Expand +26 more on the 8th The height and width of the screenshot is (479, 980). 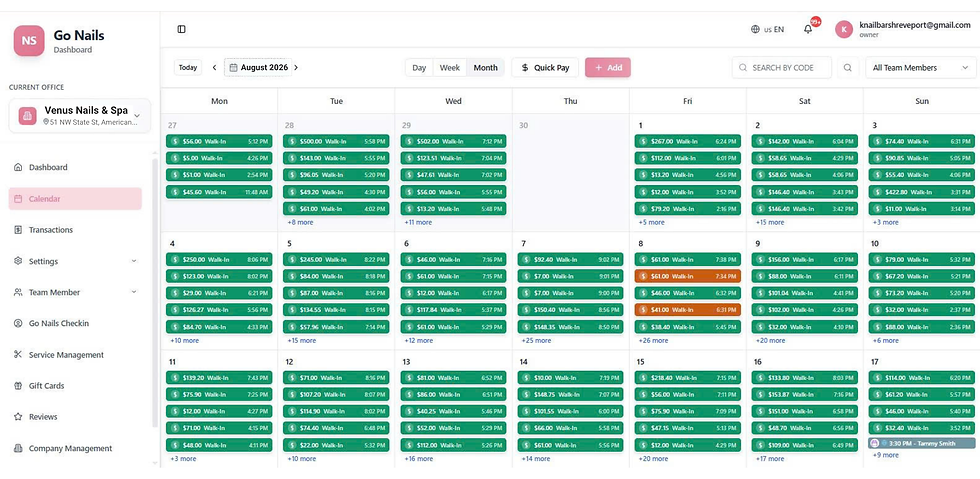click(x=653, y=341)
